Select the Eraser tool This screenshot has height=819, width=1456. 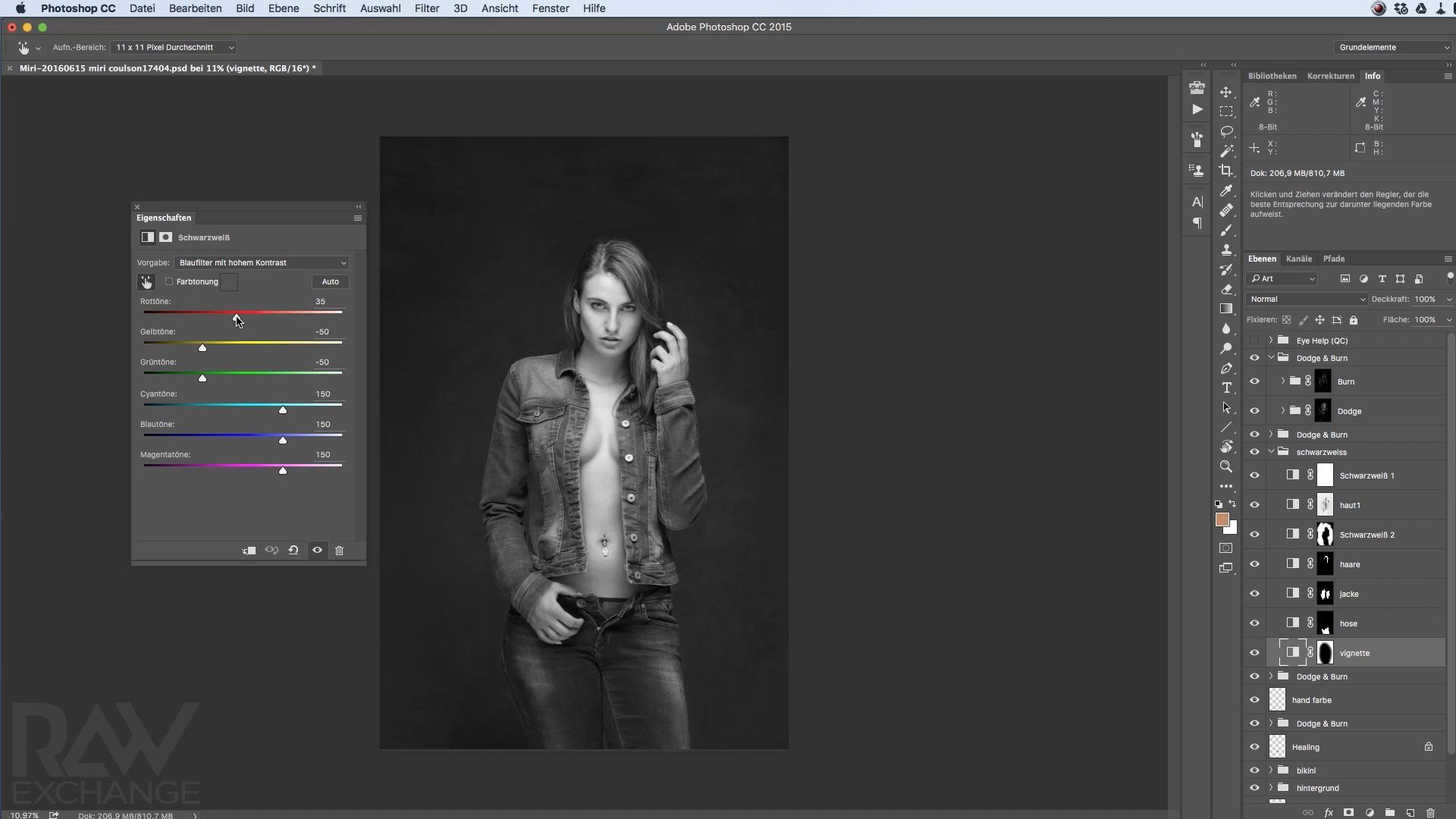click(x=1226, y=289)
